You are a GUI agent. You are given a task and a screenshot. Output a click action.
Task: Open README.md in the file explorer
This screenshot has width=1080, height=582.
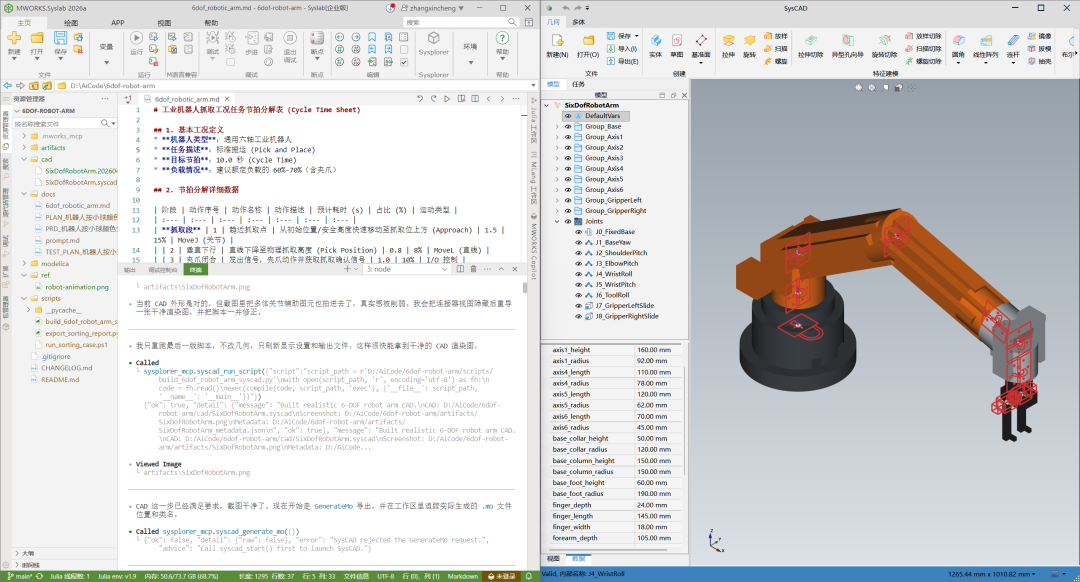point(60,380)
